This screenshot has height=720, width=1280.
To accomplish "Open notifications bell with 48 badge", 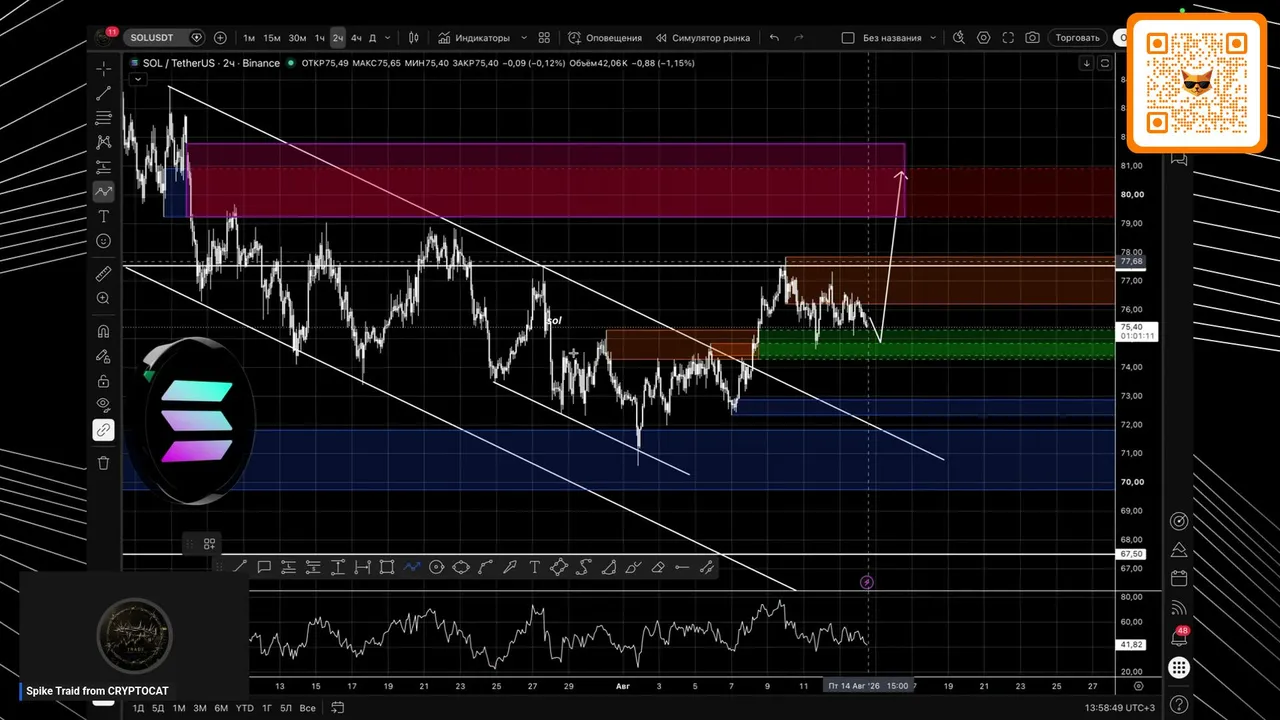I will [x=1180, y=637].
